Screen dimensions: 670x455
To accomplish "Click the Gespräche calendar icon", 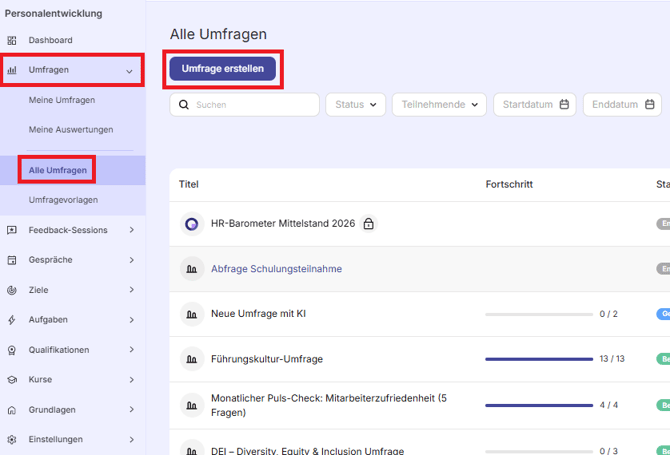I will (12, 260).
